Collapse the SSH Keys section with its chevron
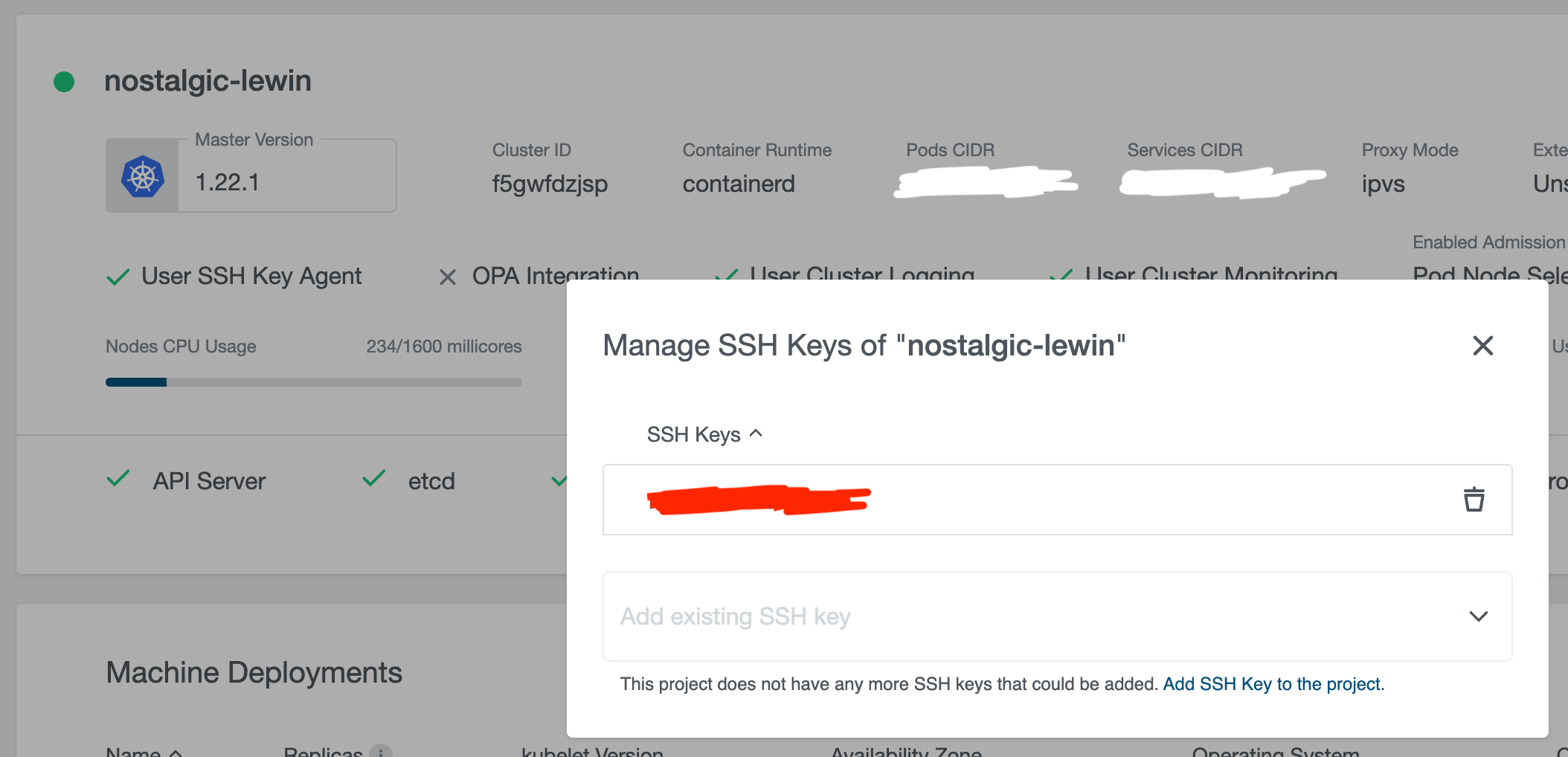Viewport: 1568px width, 757px height. (x=756, y=433)
